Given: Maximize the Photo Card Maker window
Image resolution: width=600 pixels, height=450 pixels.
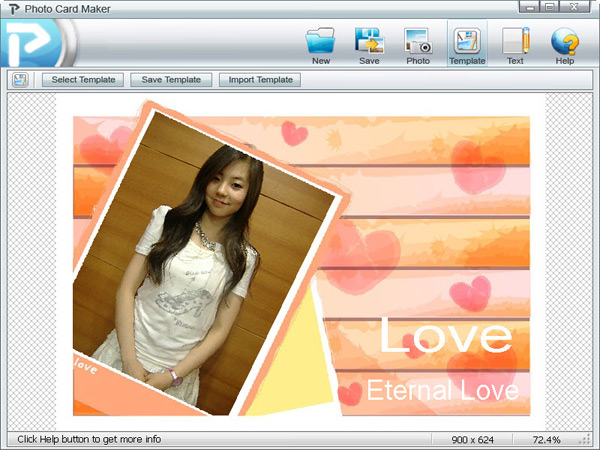Looking at the screenshot, I should point(549,7).
